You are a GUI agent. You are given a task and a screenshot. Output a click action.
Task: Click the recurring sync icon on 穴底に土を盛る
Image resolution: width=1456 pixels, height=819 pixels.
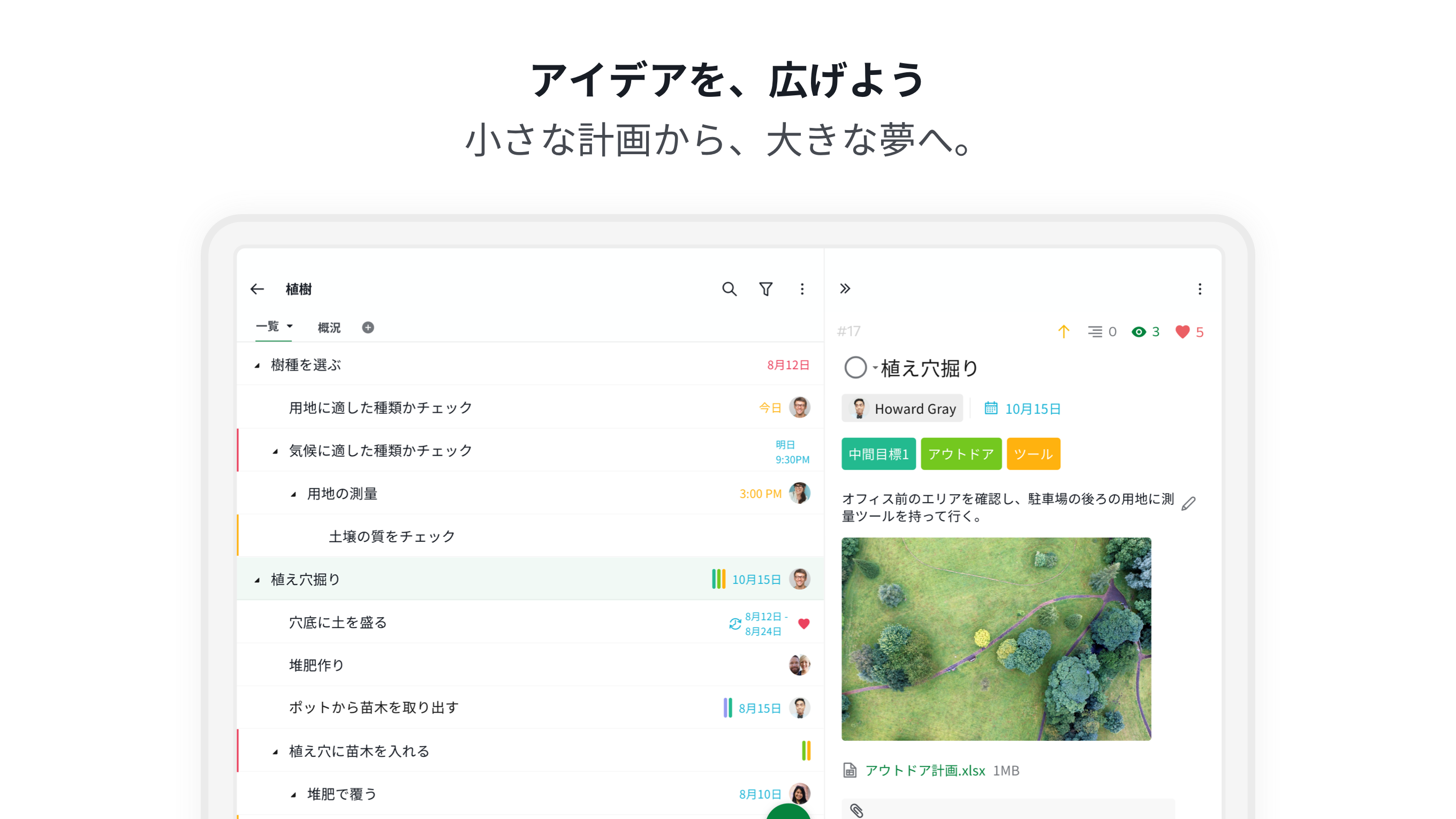point(735,624)
